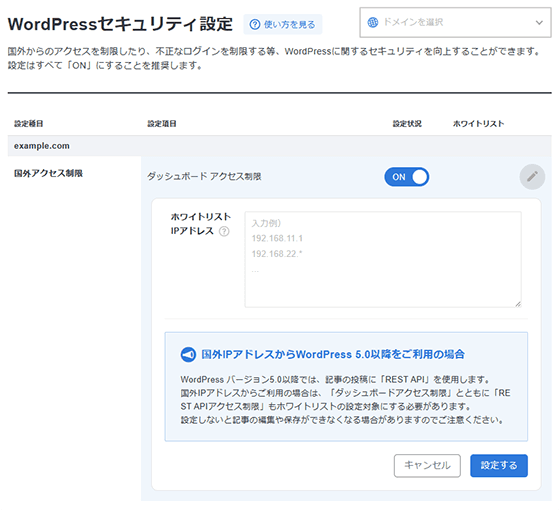The width and height of the screenshot is (560, 510).
Task: Click the question circle icon in 使い方を見る
Action: tap(255, 24)
